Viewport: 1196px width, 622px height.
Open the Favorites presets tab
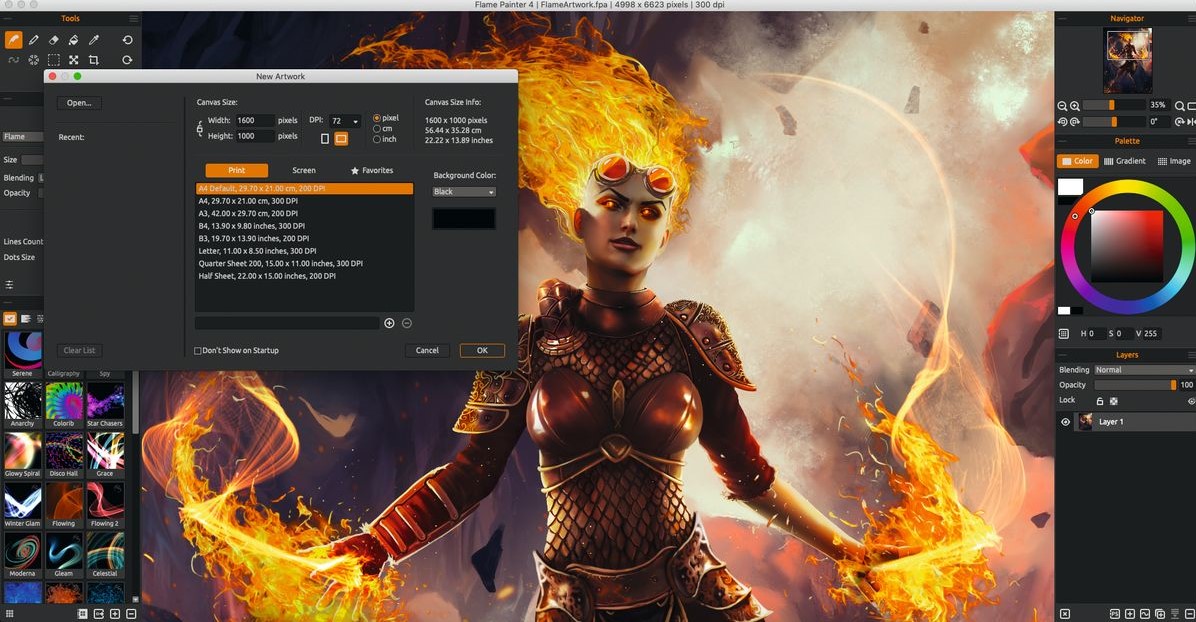pos(371,170)
